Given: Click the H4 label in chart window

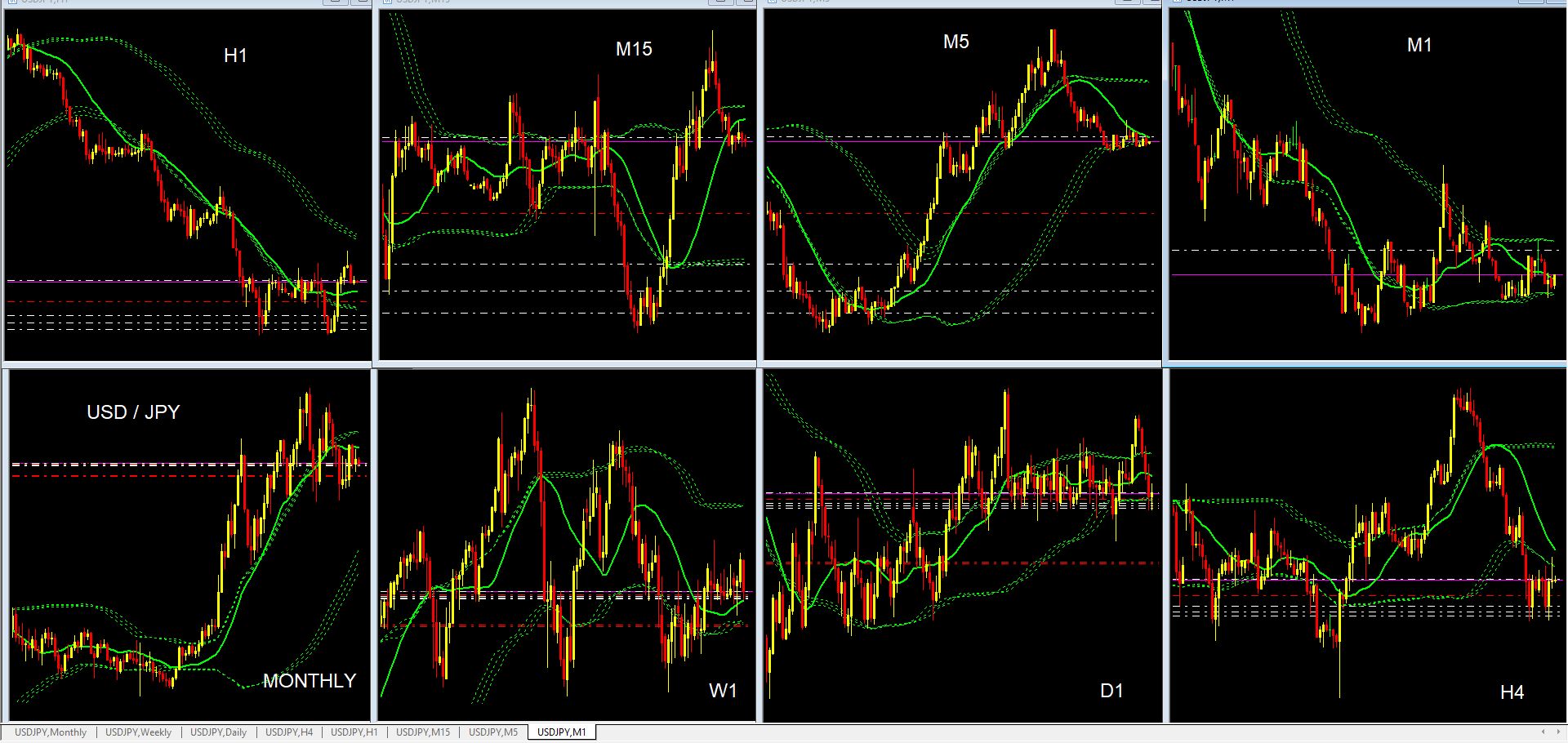Looking at the screenshot, I should tap(1512, 692).
